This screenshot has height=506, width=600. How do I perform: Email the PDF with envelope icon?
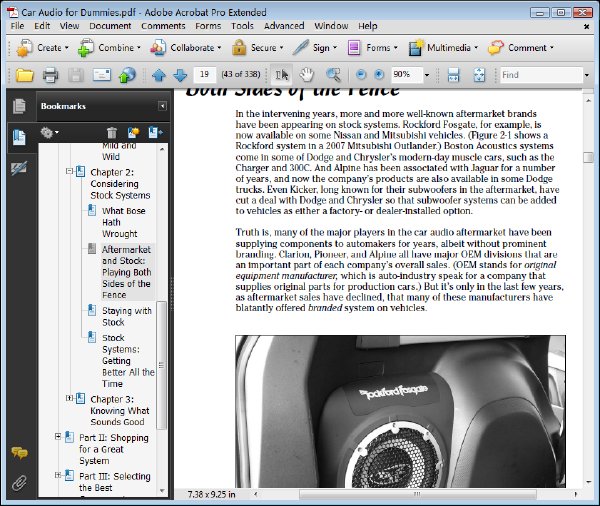pyautogui.click(x=102, y=75)
